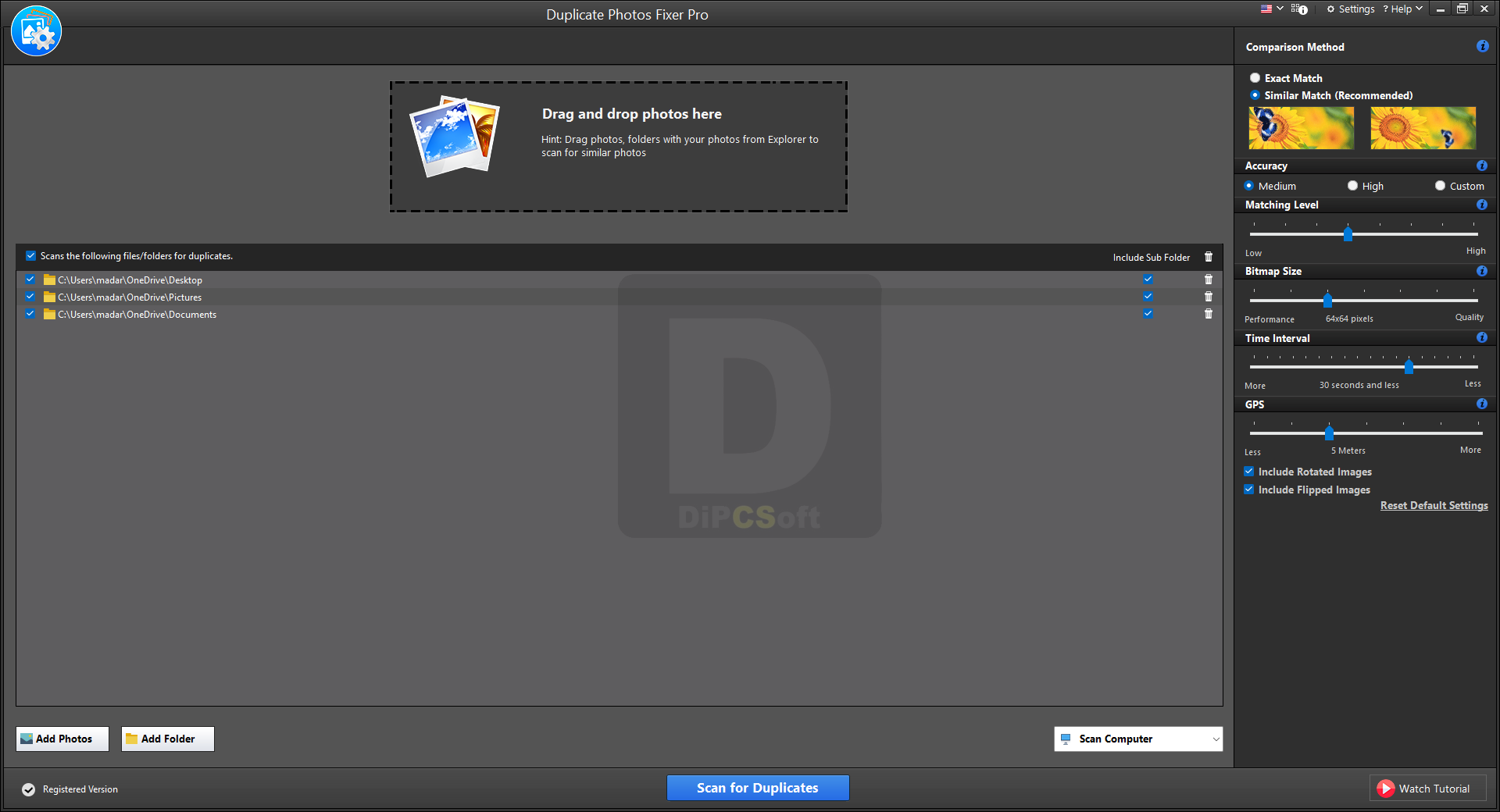Click the Registered Version checkmark icon
Image resolution: width=1500 pixels, height=812 pixels.
coord(29,789)
